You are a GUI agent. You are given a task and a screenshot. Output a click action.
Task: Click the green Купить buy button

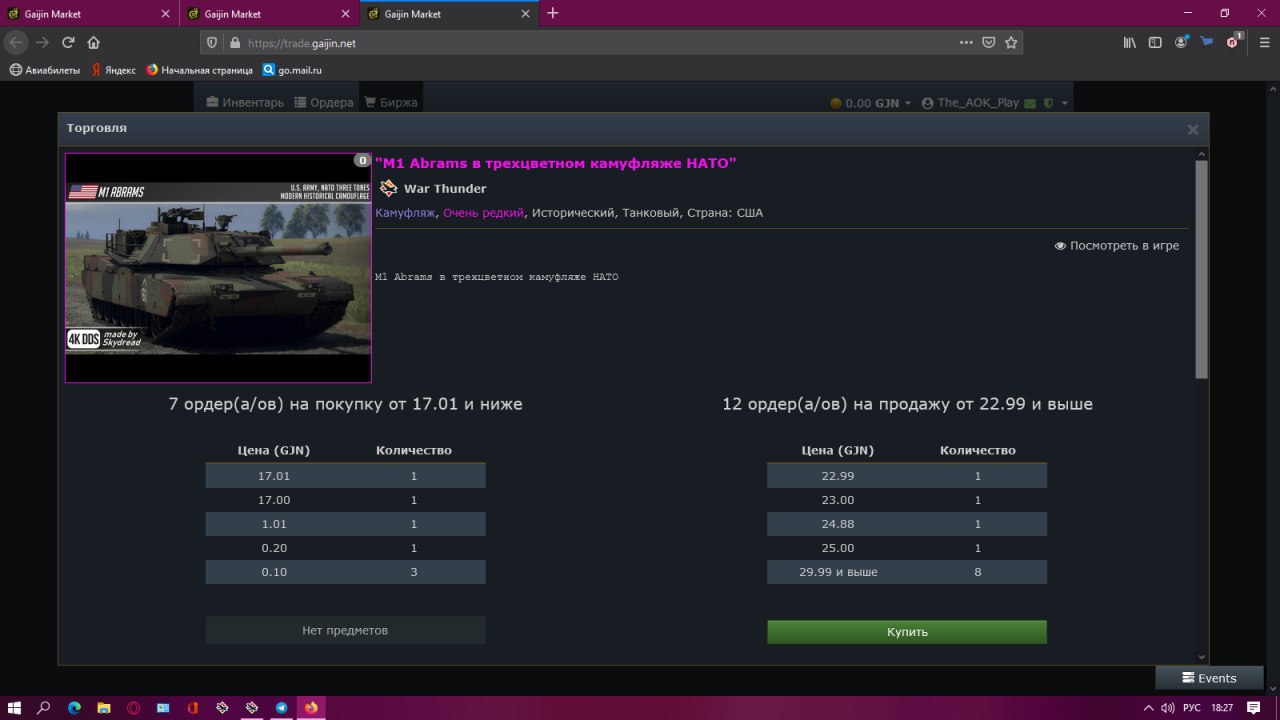tap(907, 632)
